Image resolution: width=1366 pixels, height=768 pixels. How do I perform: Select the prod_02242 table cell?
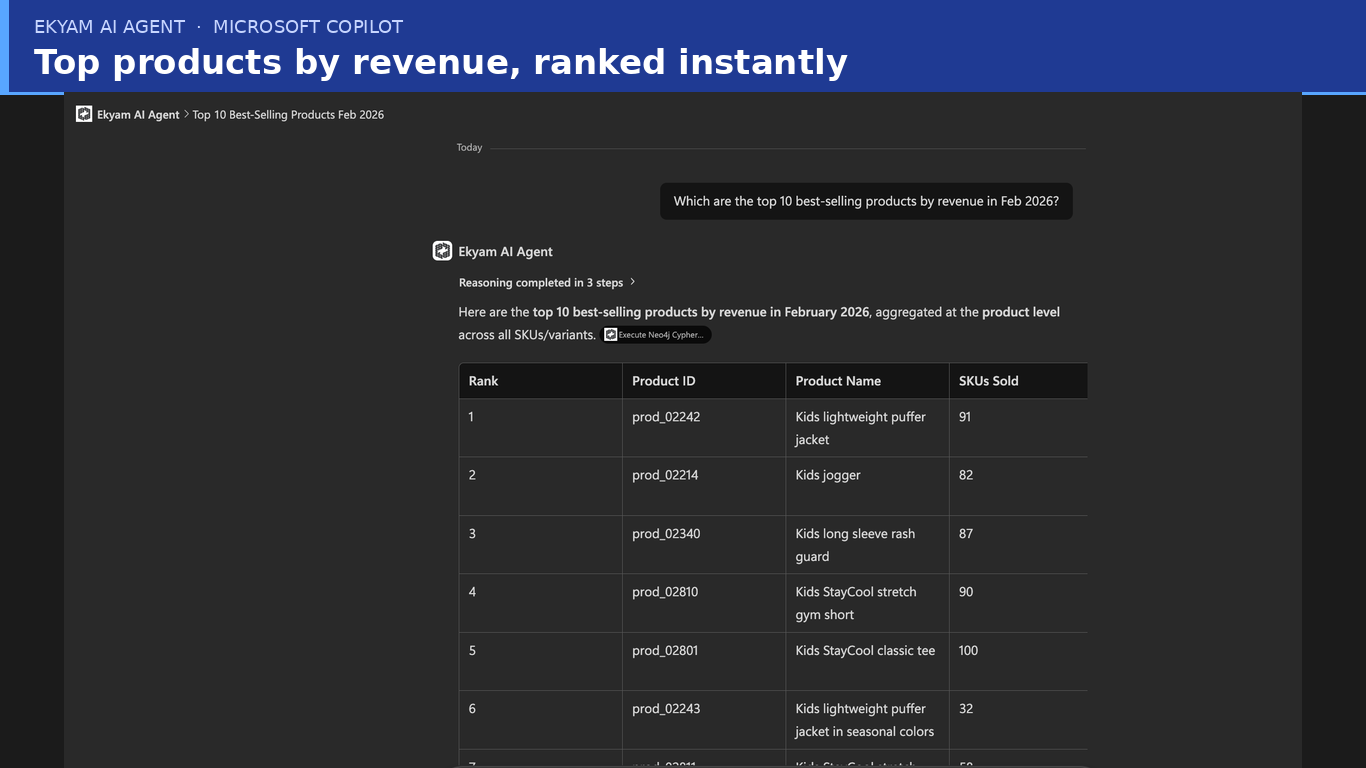(x=704, y=428)
